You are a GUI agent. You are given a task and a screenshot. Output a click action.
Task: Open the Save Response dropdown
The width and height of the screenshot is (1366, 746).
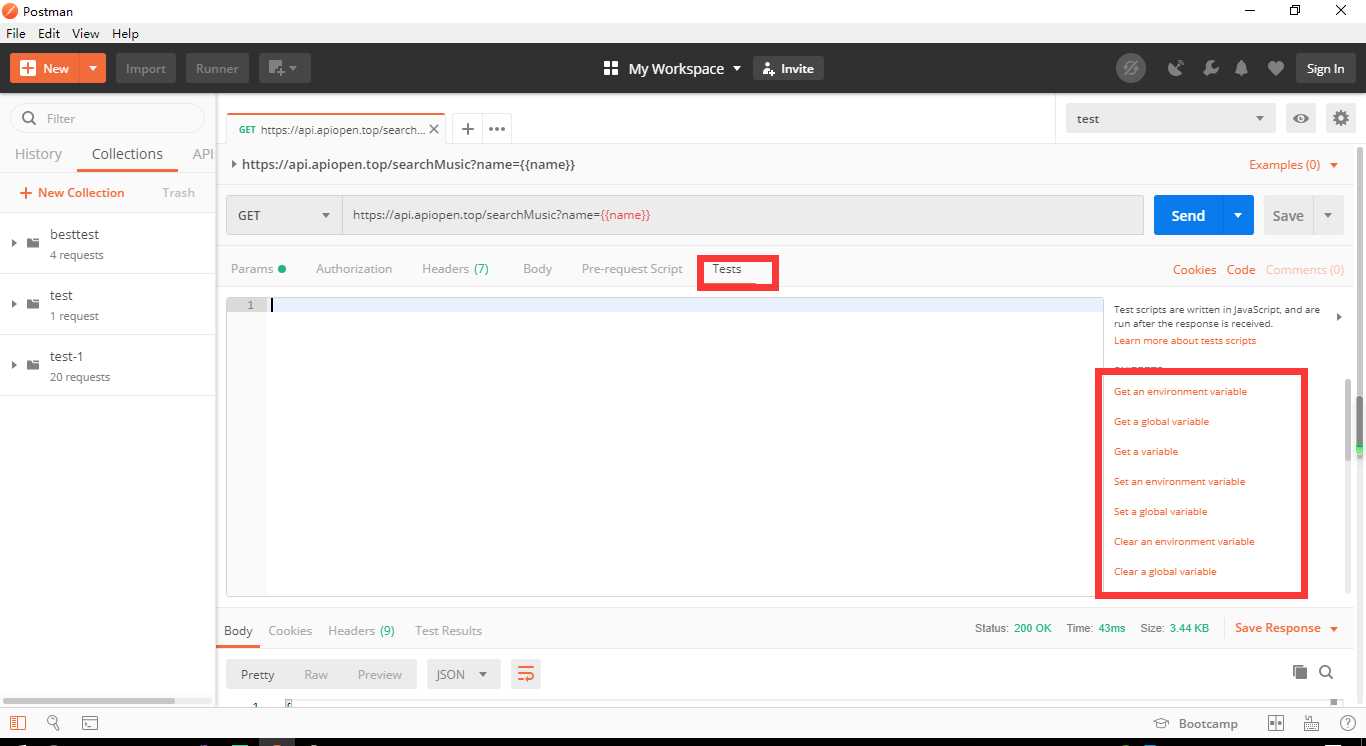click(1286, 628)
